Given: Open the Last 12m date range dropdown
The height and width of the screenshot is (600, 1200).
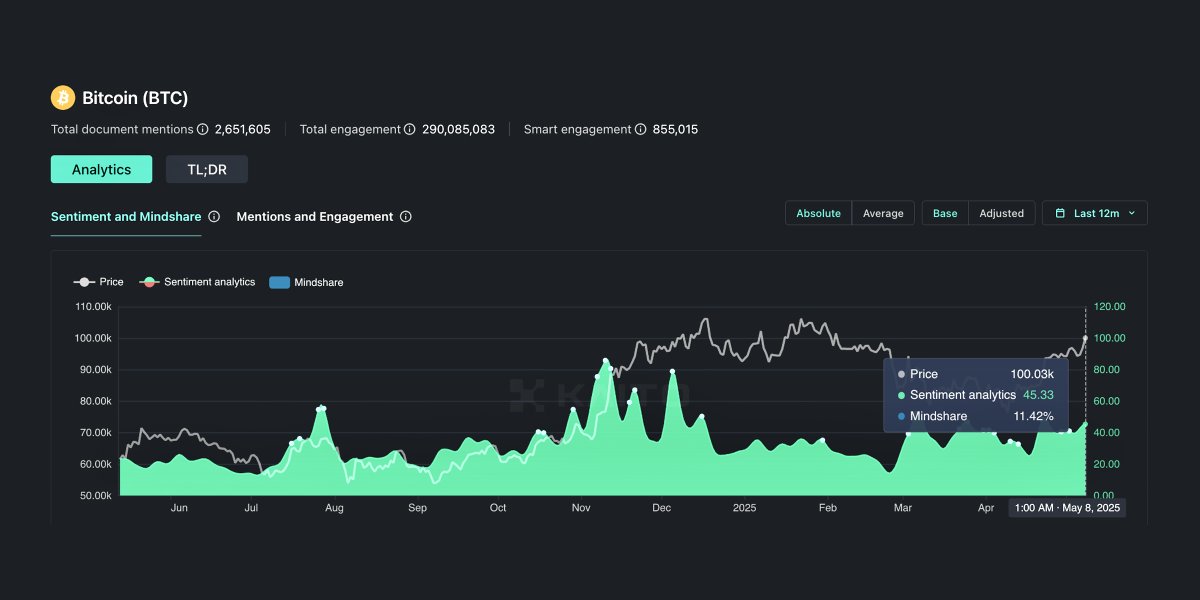Looking at the screenshot, I should (1095, 213).
